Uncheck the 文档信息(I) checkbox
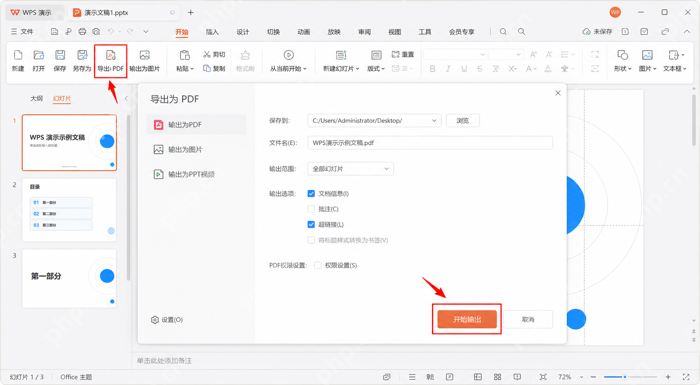This screenshot has height=385, width=700. point(311,193)
